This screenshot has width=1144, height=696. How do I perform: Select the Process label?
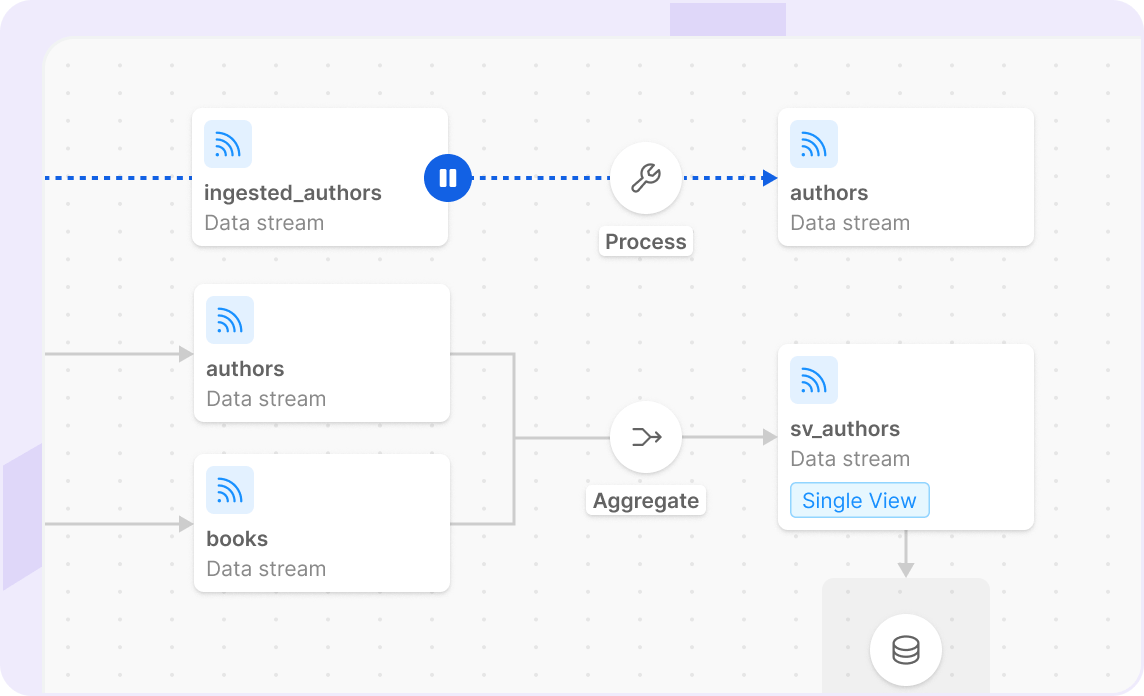(646, 241)
